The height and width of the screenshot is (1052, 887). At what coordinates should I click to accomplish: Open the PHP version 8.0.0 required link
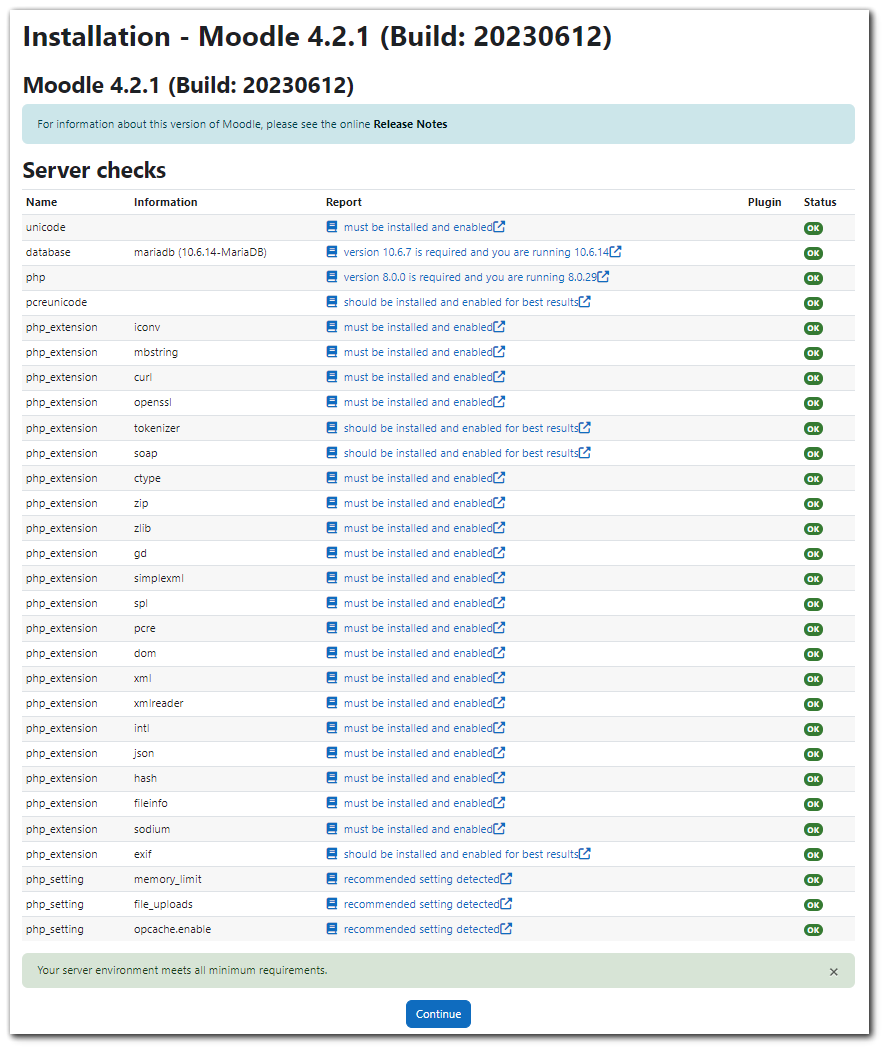(x=470, y=277)
